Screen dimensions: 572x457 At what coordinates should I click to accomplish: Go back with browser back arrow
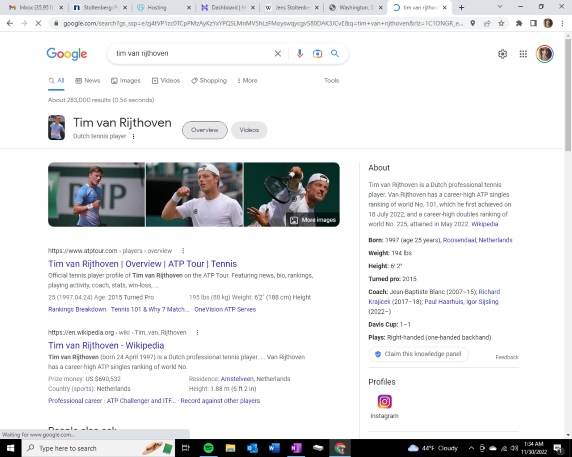10,23
